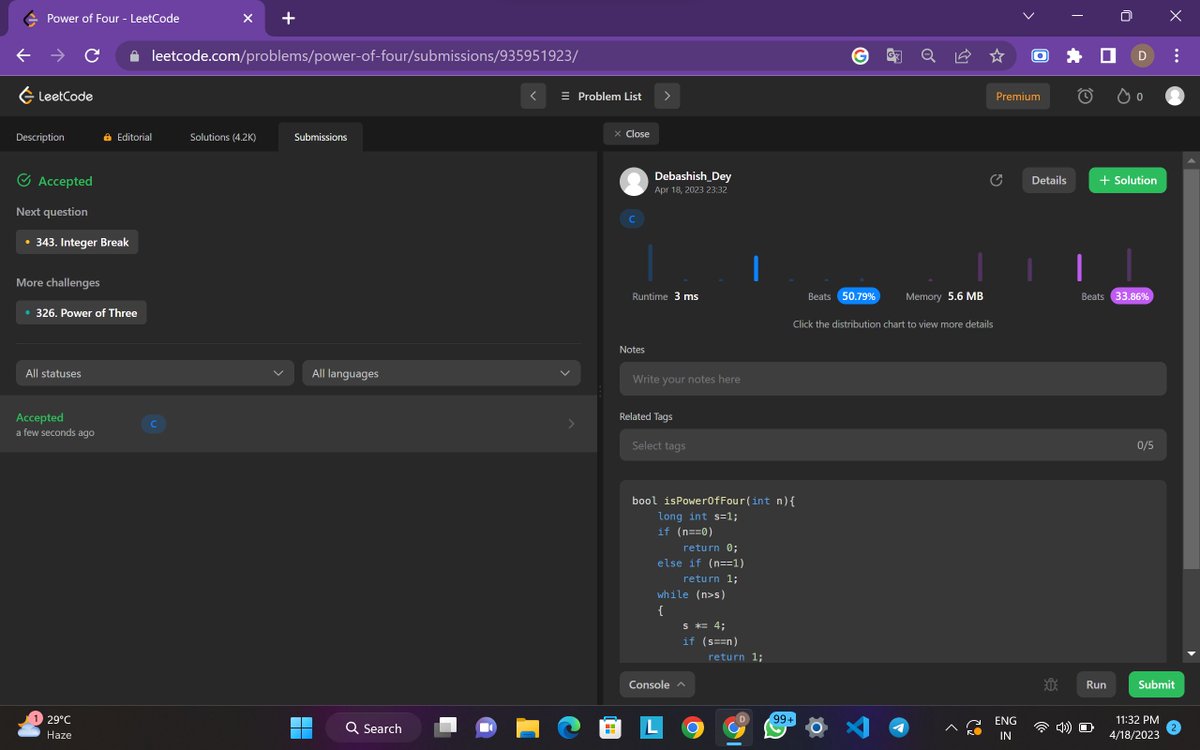The image size is (1200, 750).
Task: Click the taskbar Search box
Action: 375,728
